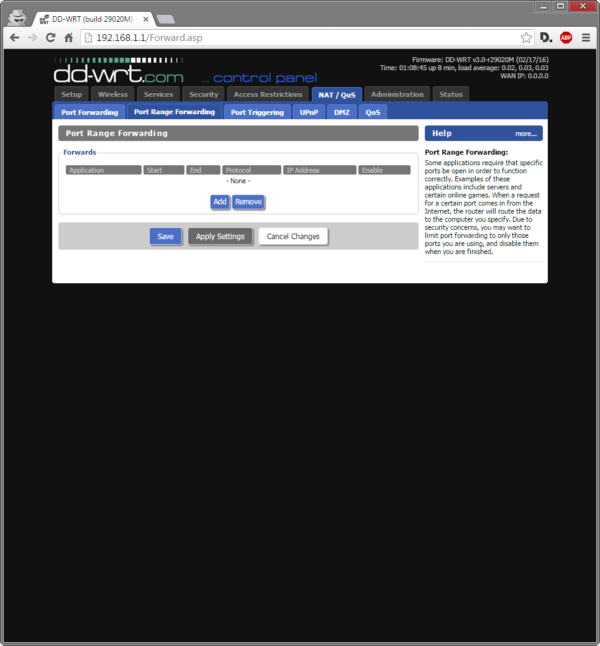Open the Administration tab
The image size is (600, 646).
(x=397, y=94)
